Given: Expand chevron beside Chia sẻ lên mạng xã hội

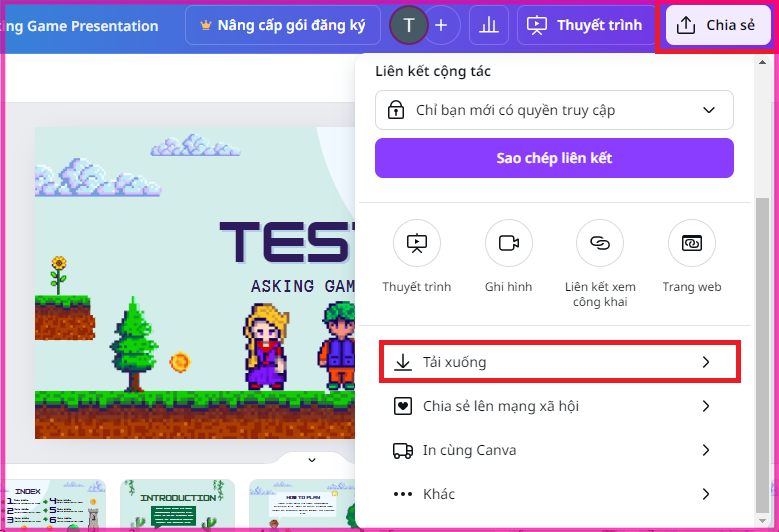Looking at the screenshot, I should 706,406.
